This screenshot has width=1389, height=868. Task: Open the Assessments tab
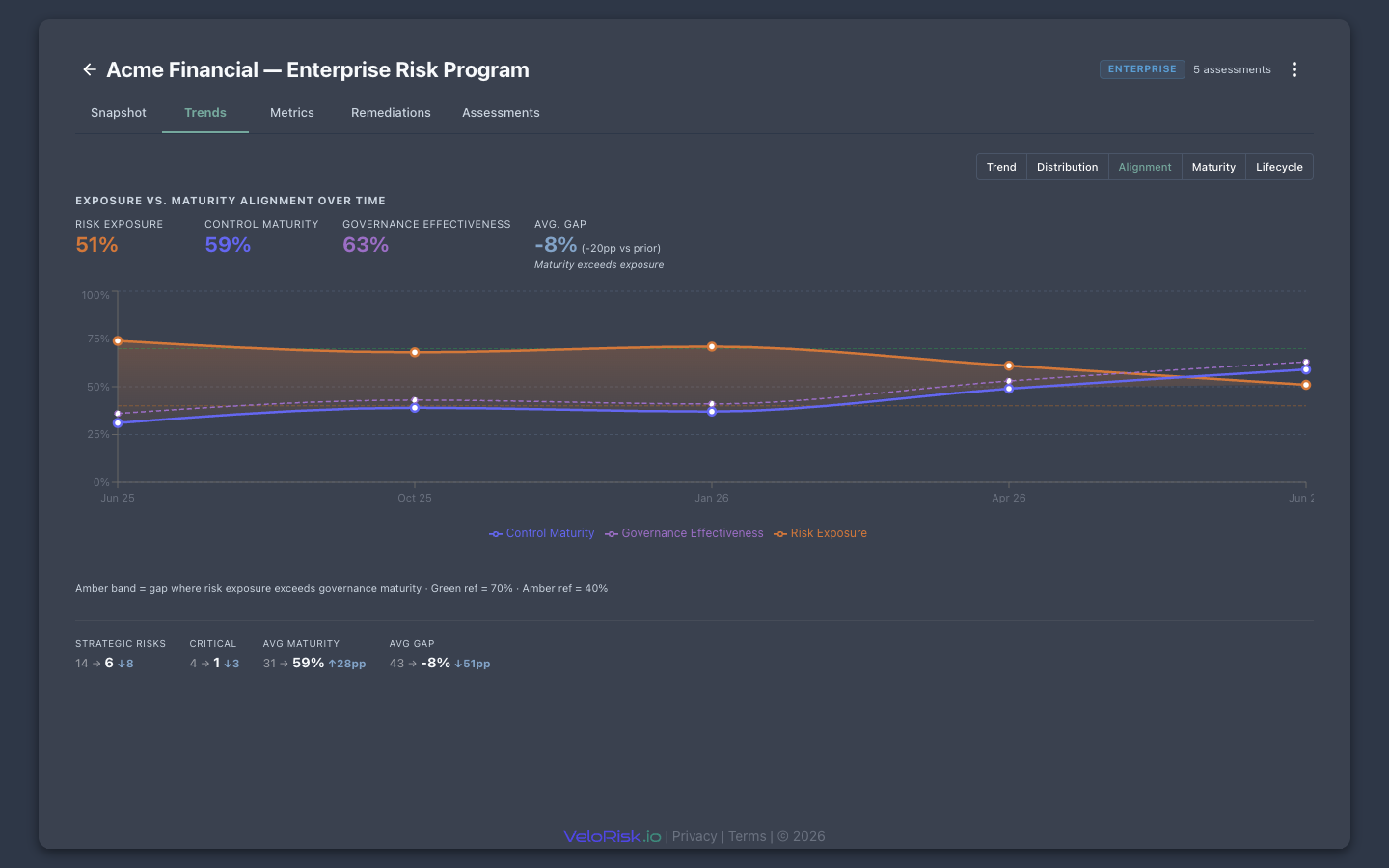501,113
